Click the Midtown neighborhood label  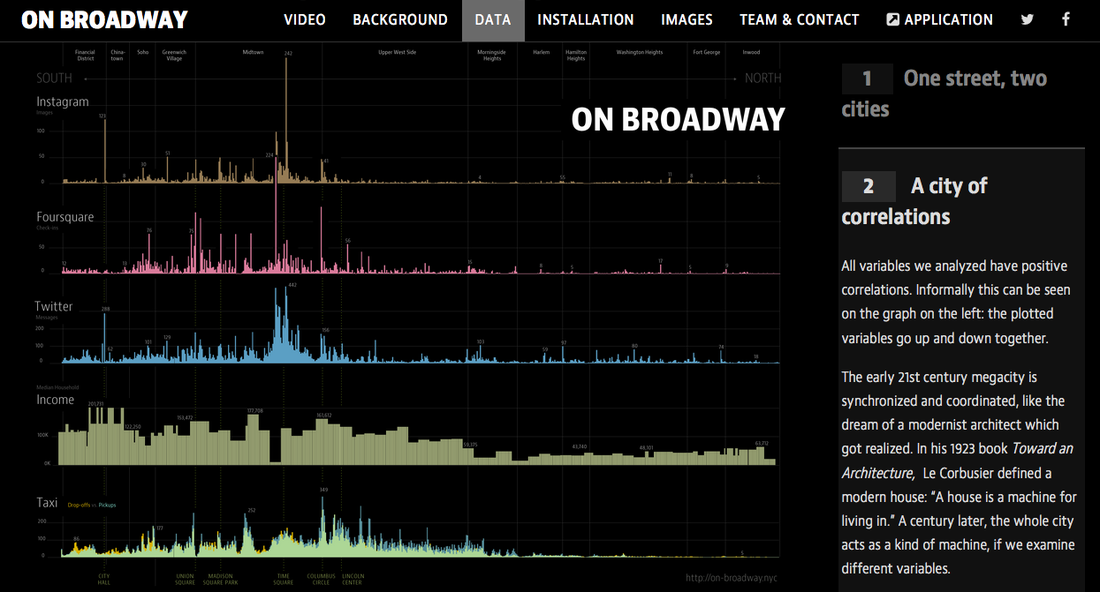point(253,53)
